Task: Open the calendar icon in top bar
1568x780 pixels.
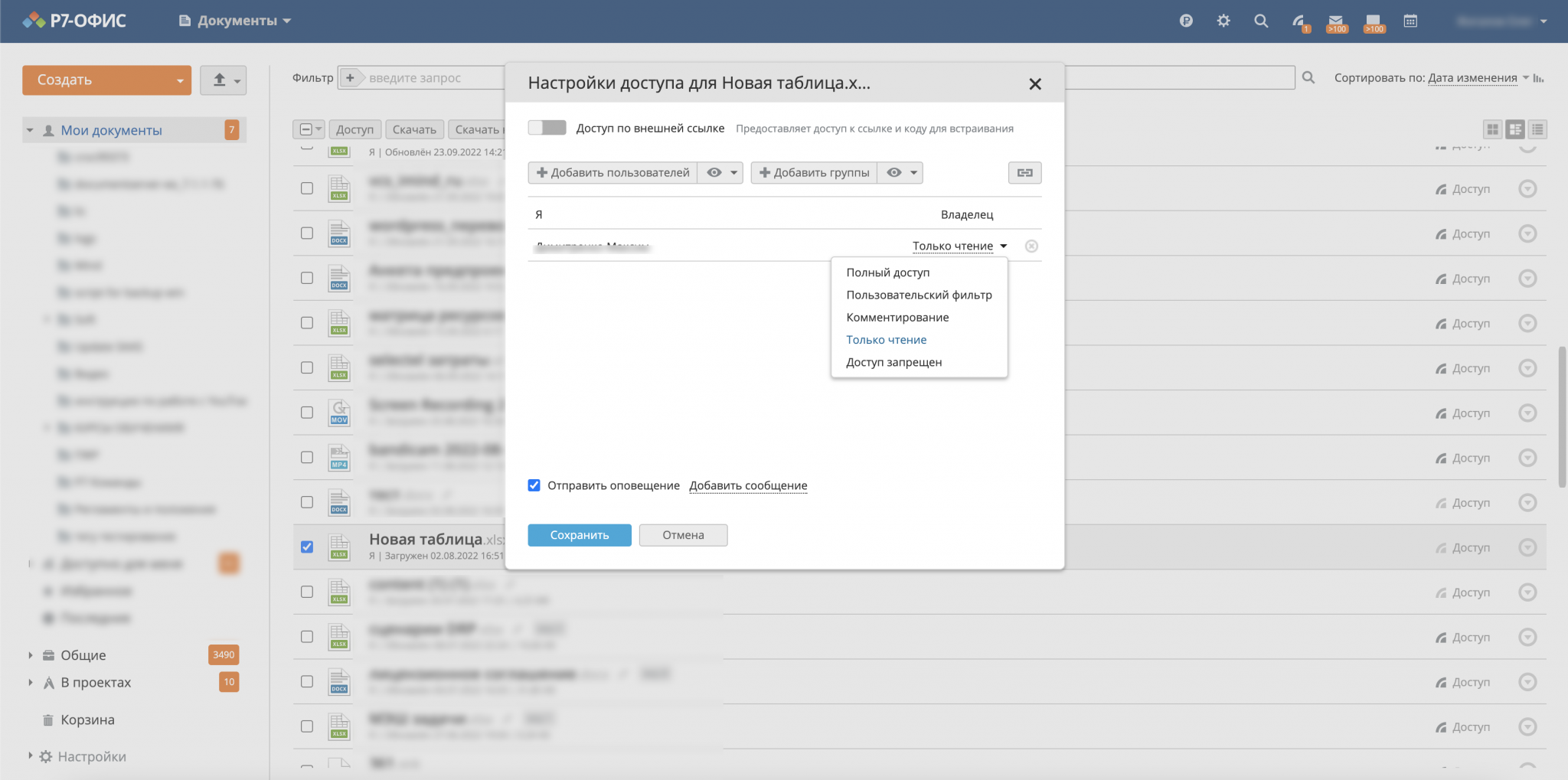Action: pyautogui.click(x=1410, y=21)
